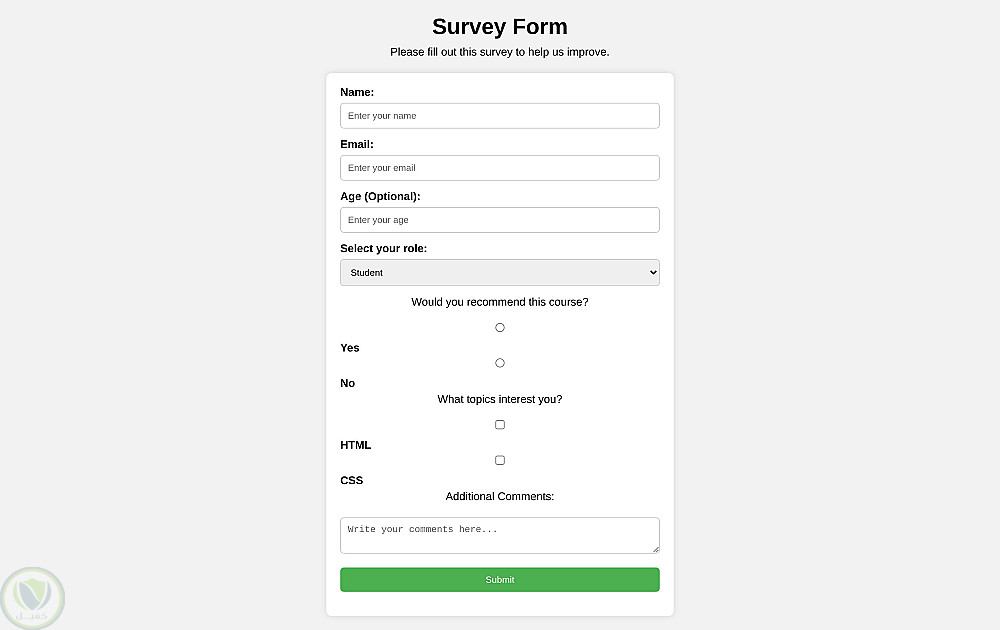This screenshot has height=630, width=1000.
Task: Click the "Additional Comments:" label
Action: 499,496
